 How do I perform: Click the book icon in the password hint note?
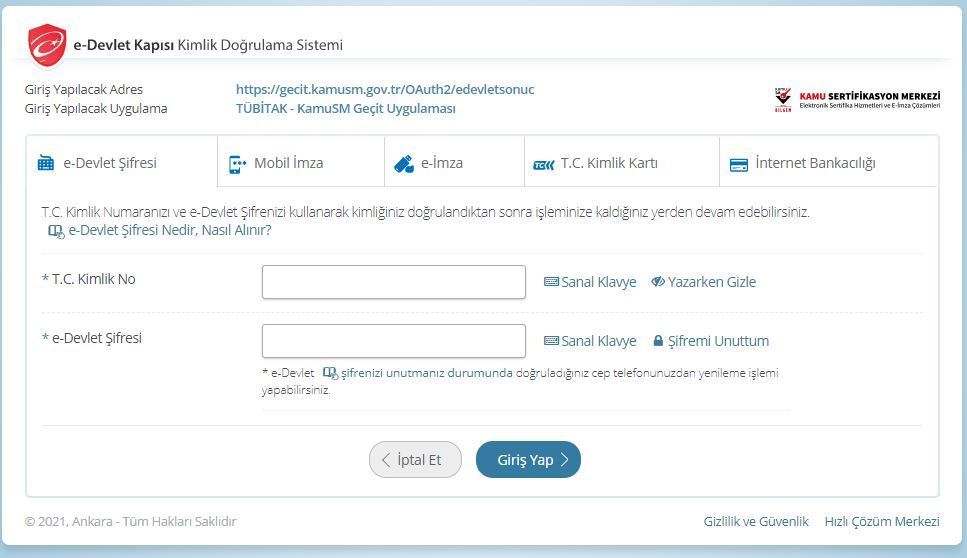coord(331,373)
